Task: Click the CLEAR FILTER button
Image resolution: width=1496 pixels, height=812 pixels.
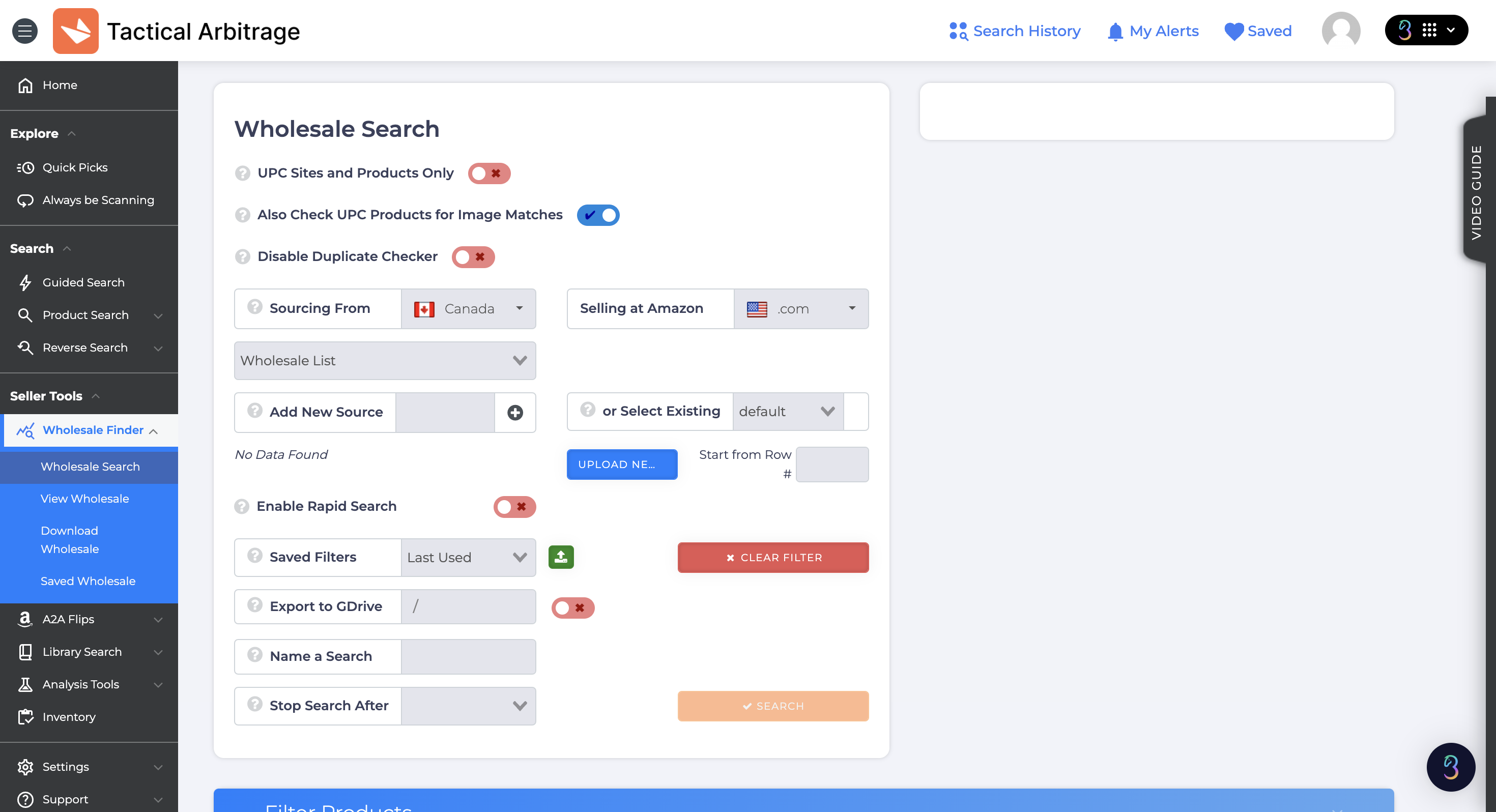Action: (773, 558)
